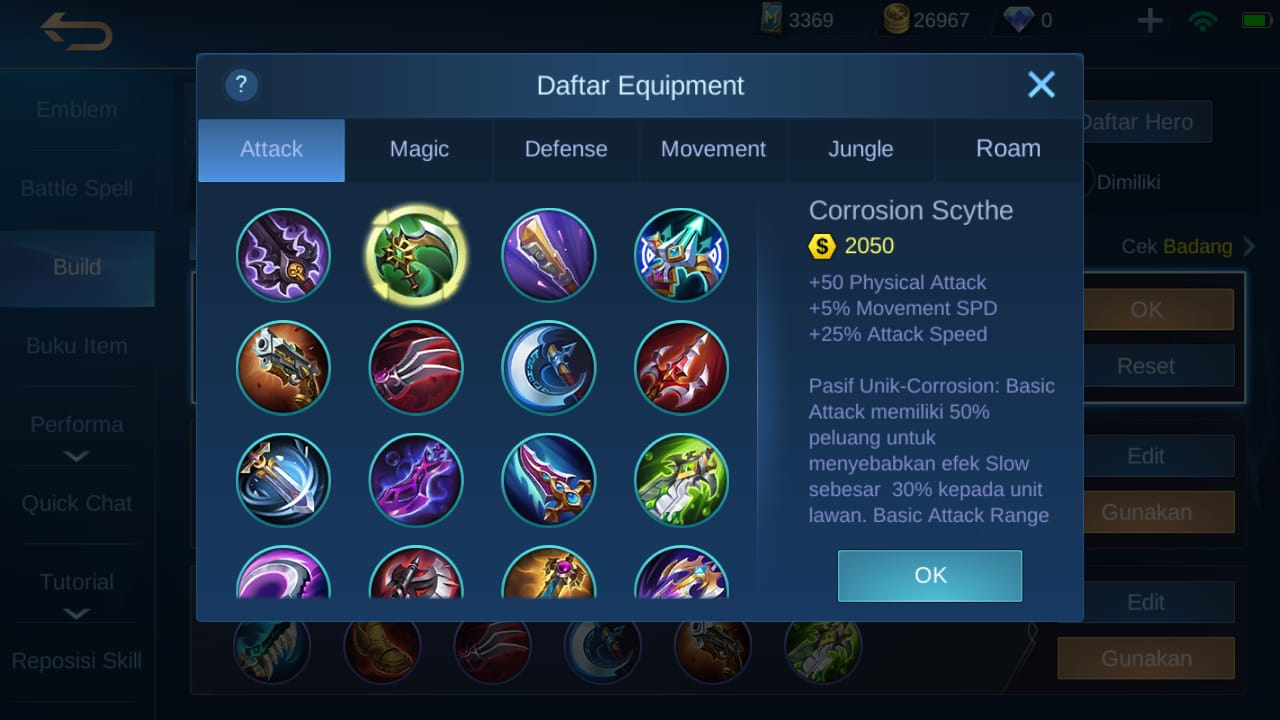Choose the red claws item icon
The width and height of the screenshot is (1280, 720).
click(416, 367)
